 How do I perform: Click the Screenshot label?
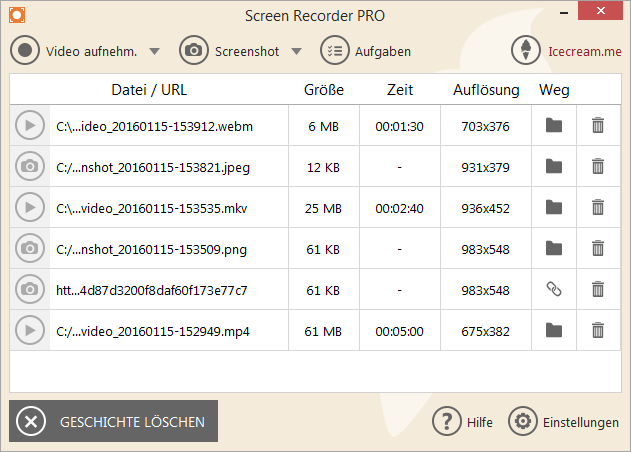coord(247,52)
